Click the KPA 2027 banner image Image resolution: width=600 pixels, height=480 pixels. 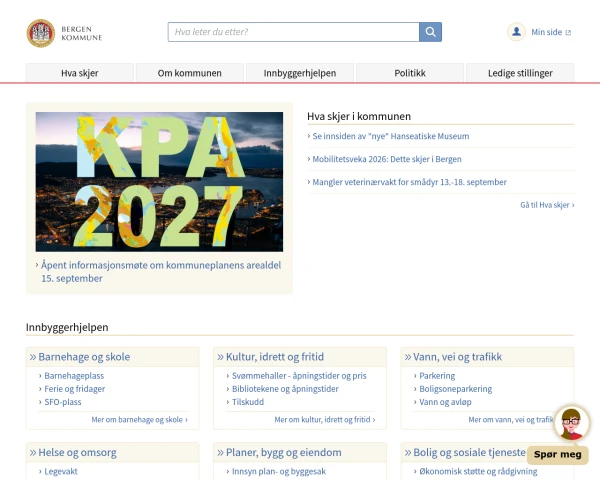tap(159, 182)
